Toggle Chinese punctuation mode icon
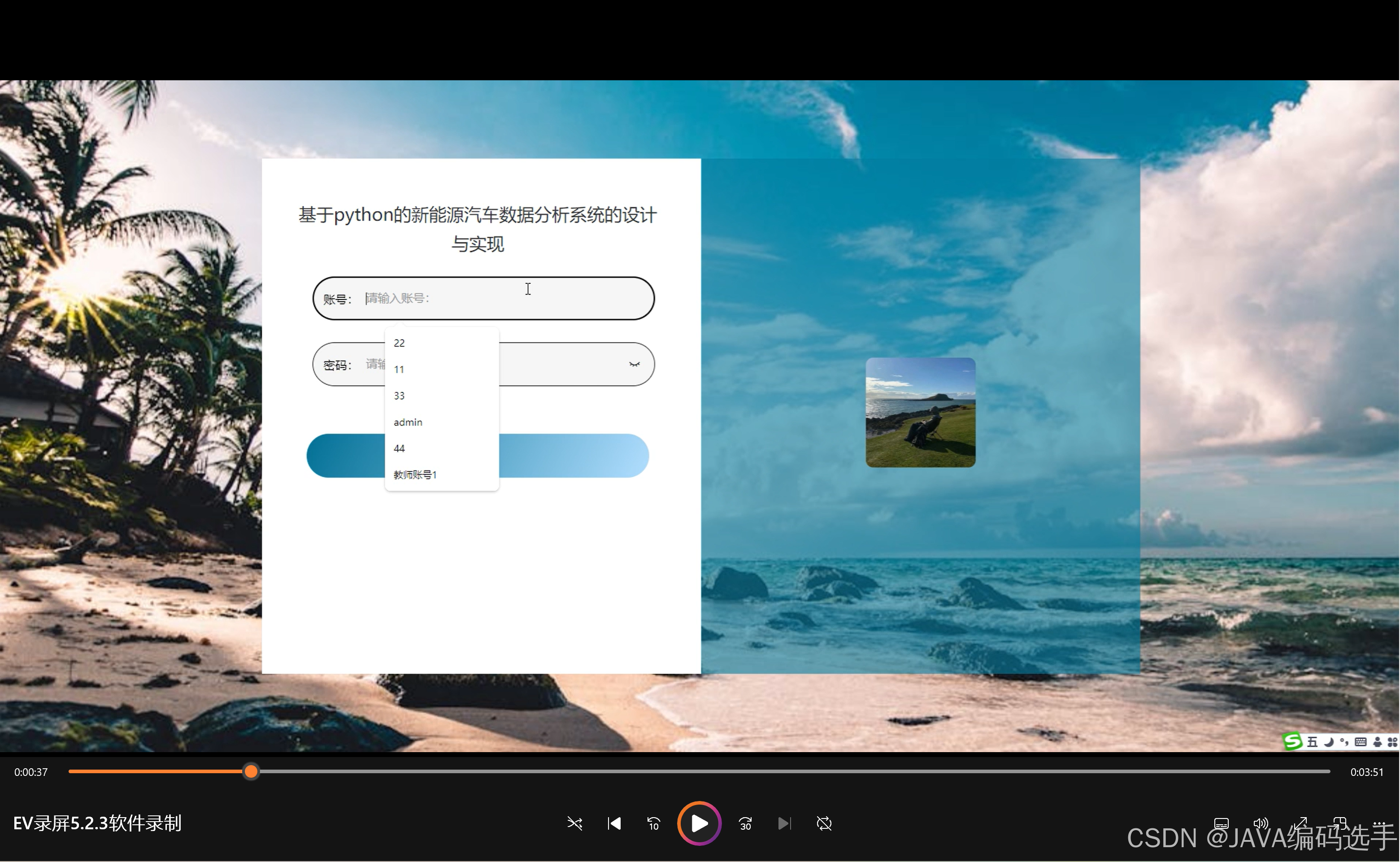 click(1344, 742)
